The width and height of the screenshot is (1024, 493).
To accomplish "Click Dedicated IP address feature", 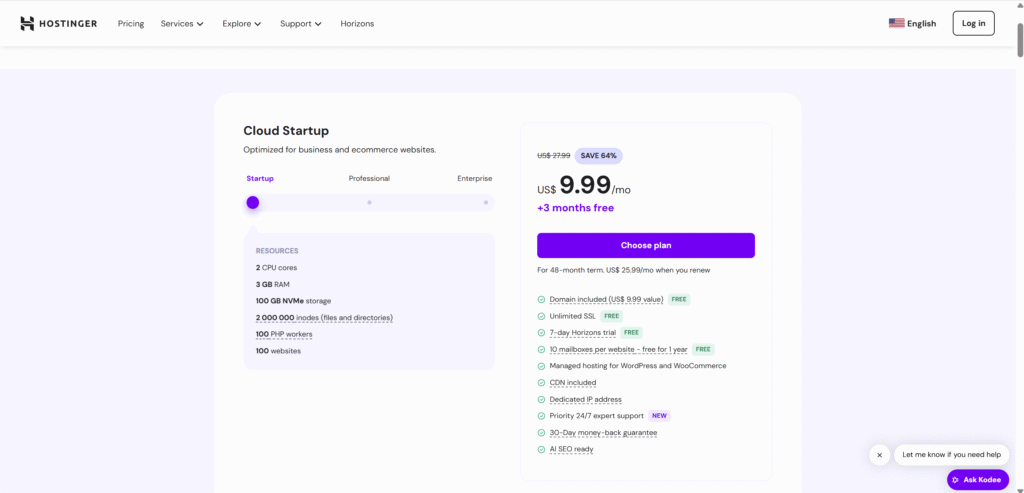I will 585,400.
